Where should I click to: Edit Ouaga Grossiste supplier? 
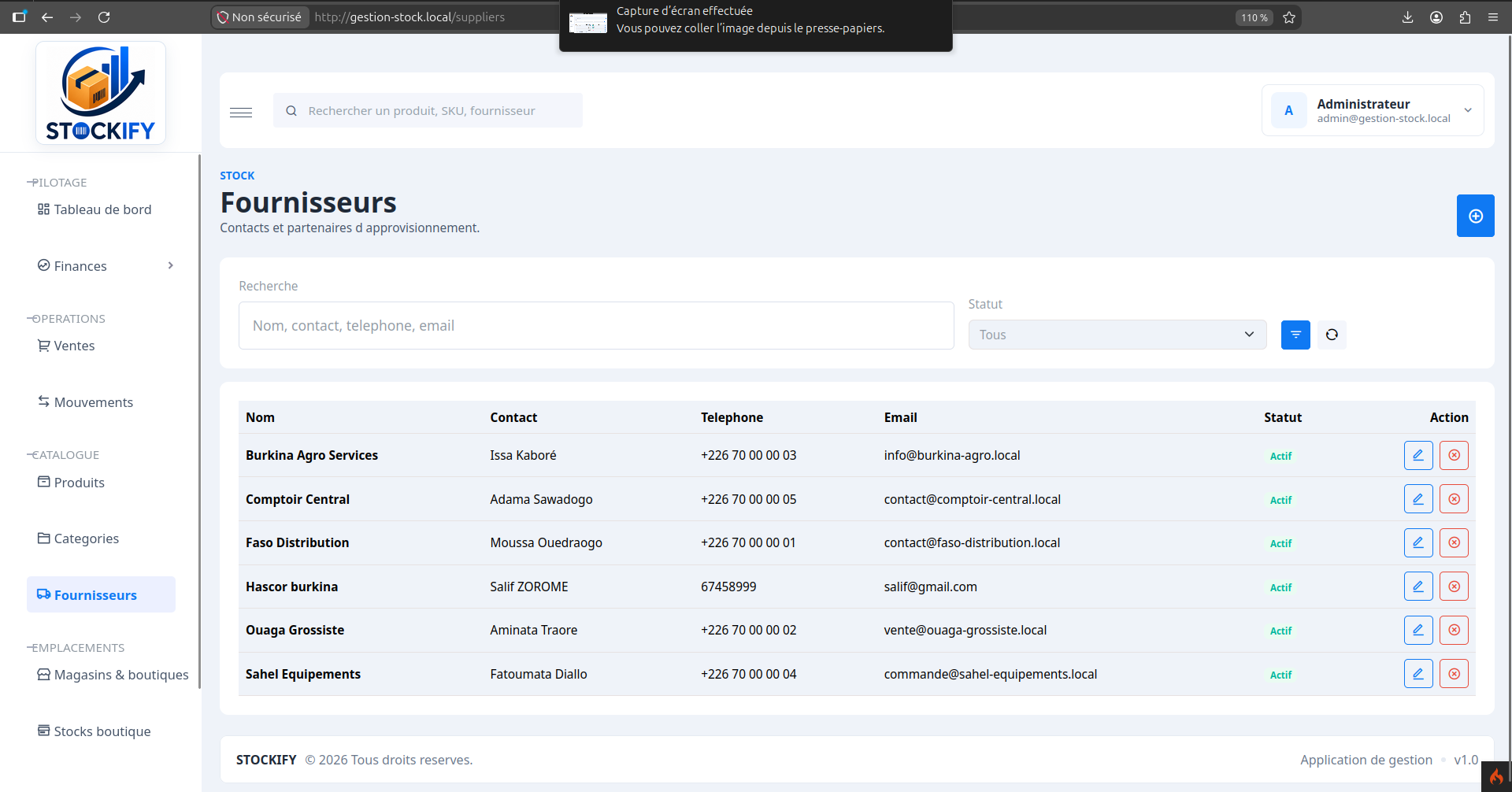pyautogui.click(x=1417, y=630)
